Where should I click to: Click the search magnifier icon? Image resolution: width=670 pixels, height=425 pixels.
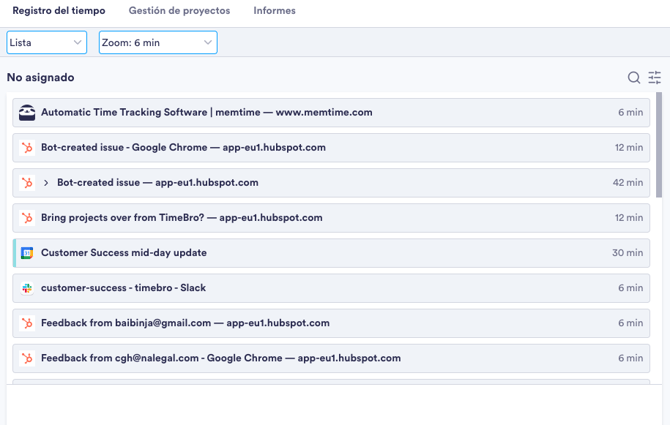tap(634, 78)
